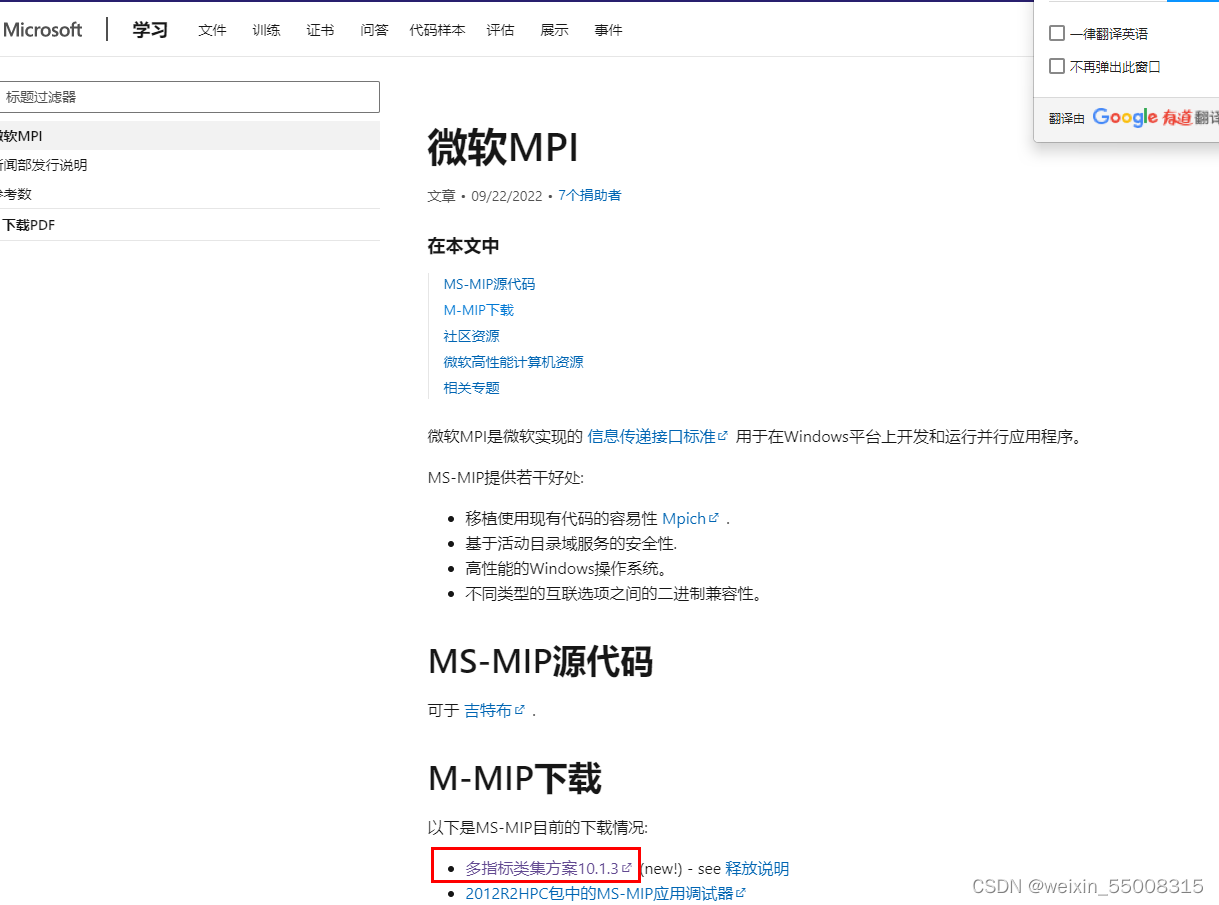This screenshot has width=1219, height=905.
Task: Click the text 以下是MS-MIP目前的下载情况
Action: click(x=537, y=828)
